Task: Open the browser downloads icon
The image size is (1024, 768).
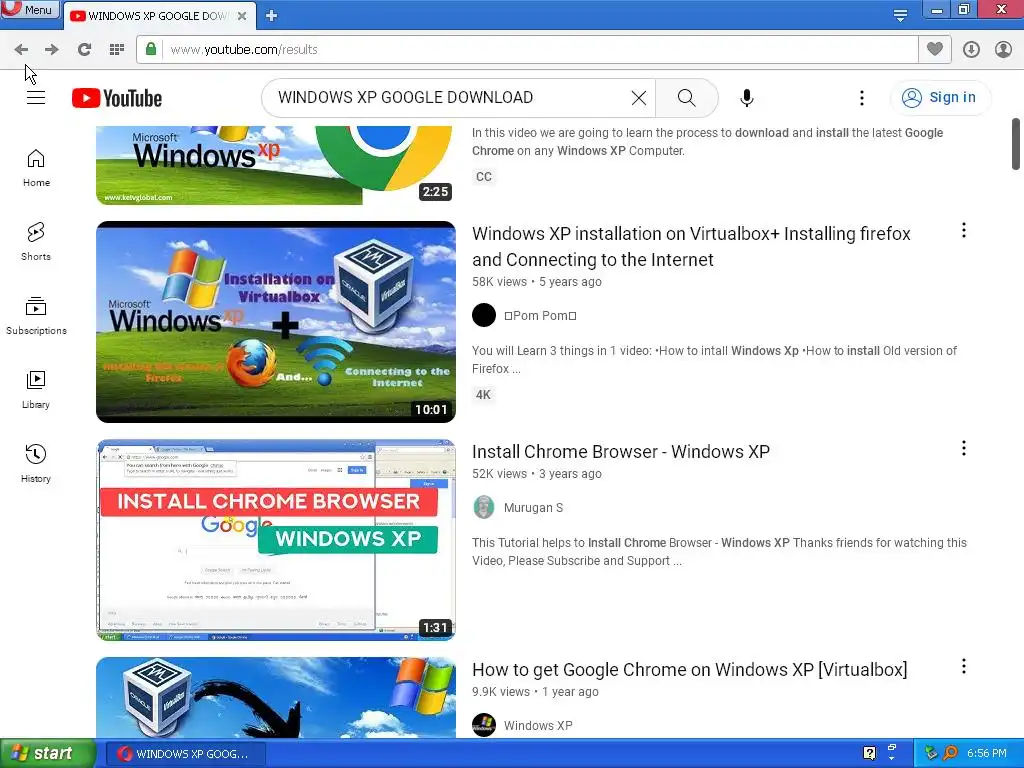Action: pyautogui.click(x=971, y=49)
